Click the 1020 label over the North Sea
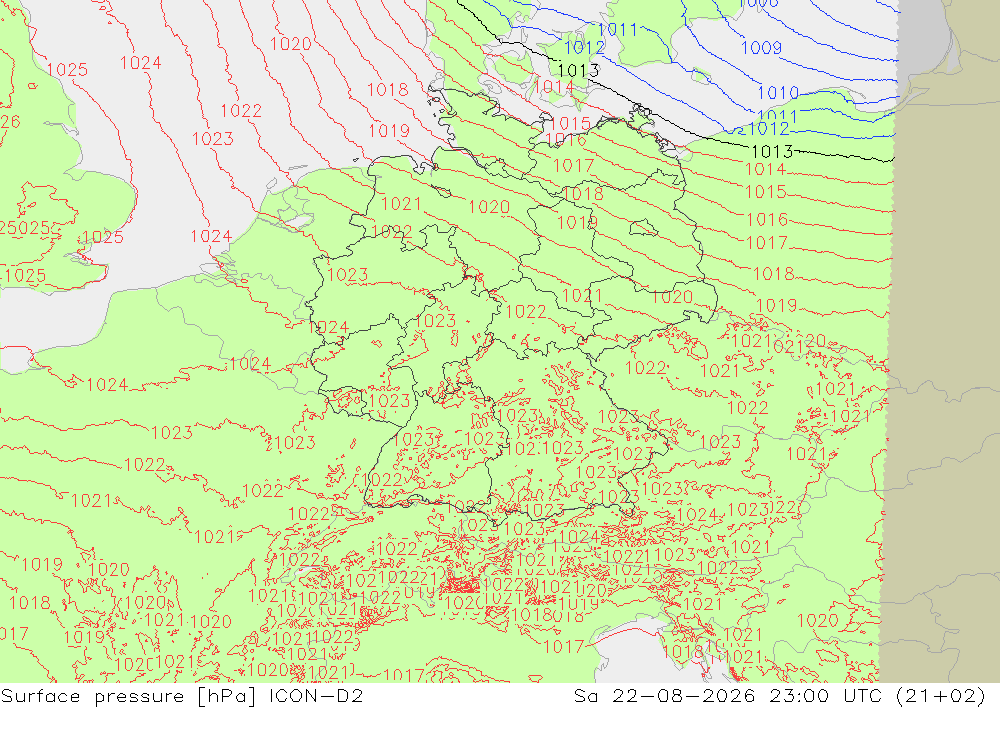This screenshot has height=733, width=1000. pos(291,43)
